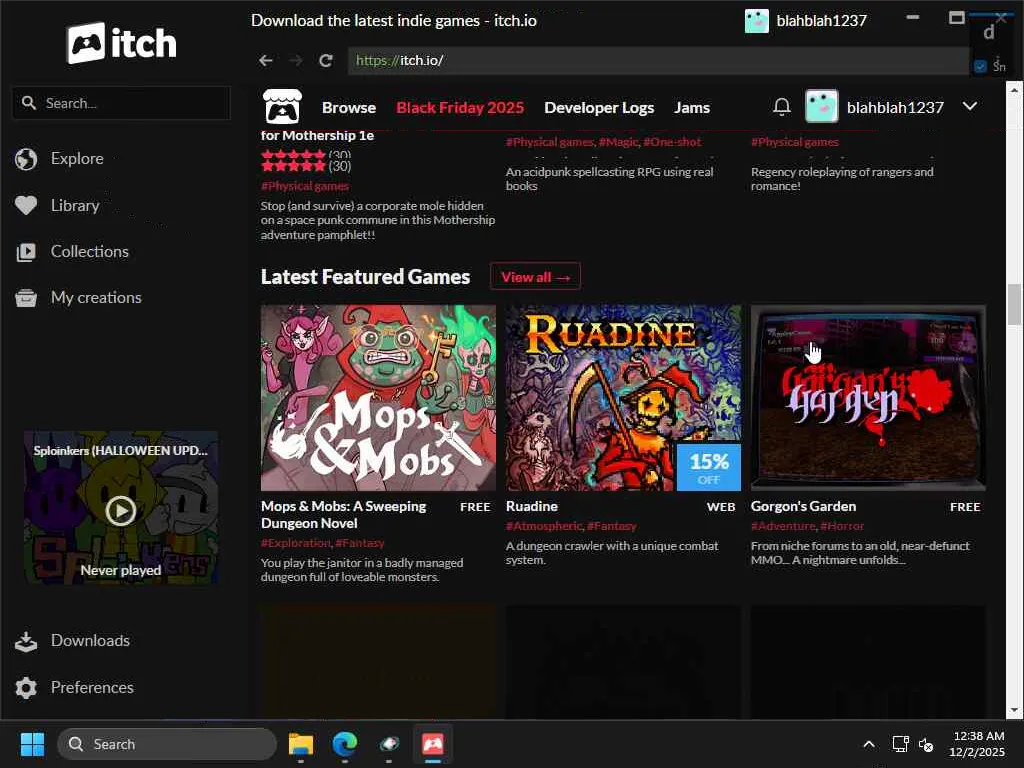Image resolution: width=1024 pixels, height=768 pixels.
Task: Go back with the left arrow
Action: pyautogui.click(x=265, y=61)
